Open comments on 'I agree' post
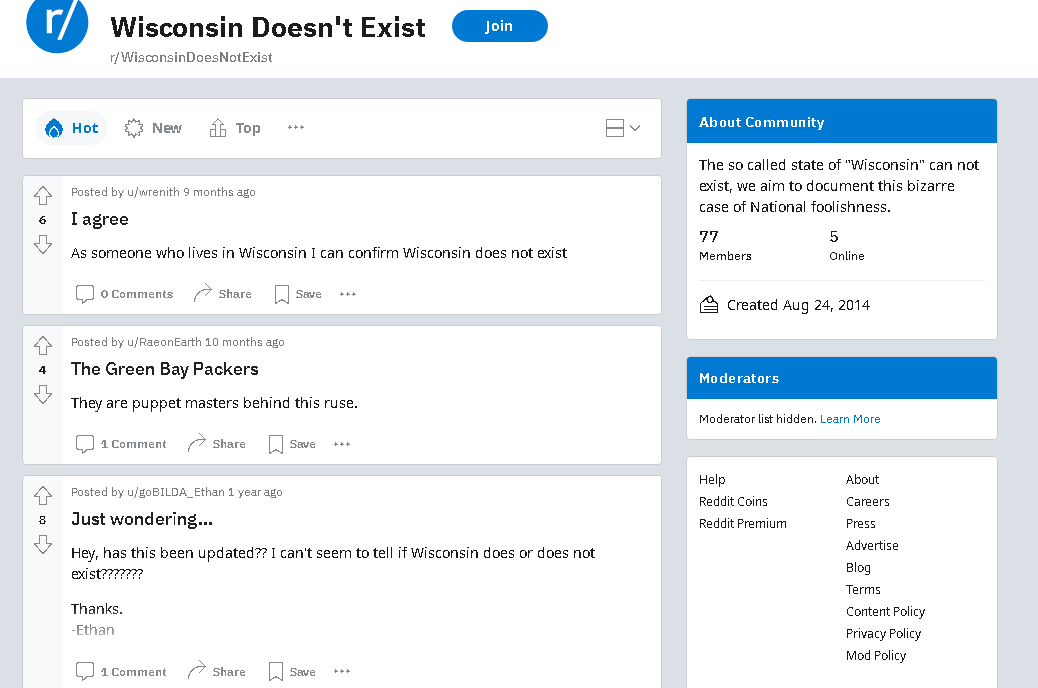This screenshot has width=1038, height=688. [x=125, y=294]
